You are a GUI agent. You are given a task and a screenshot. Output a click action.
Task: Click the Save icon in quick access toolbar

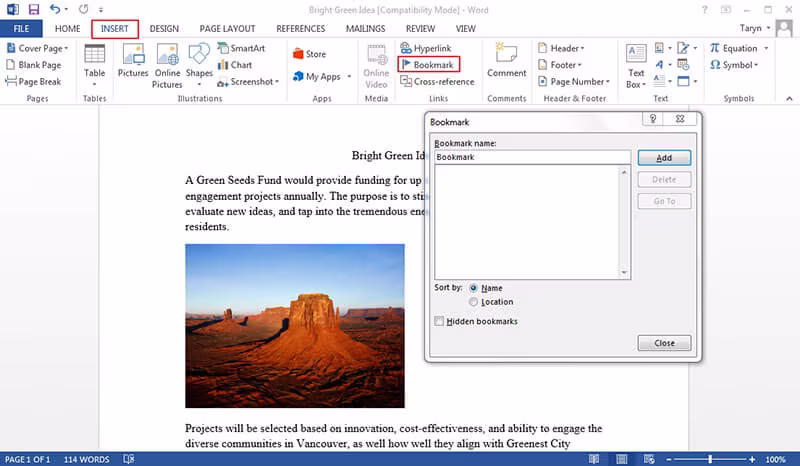point(33,9)
